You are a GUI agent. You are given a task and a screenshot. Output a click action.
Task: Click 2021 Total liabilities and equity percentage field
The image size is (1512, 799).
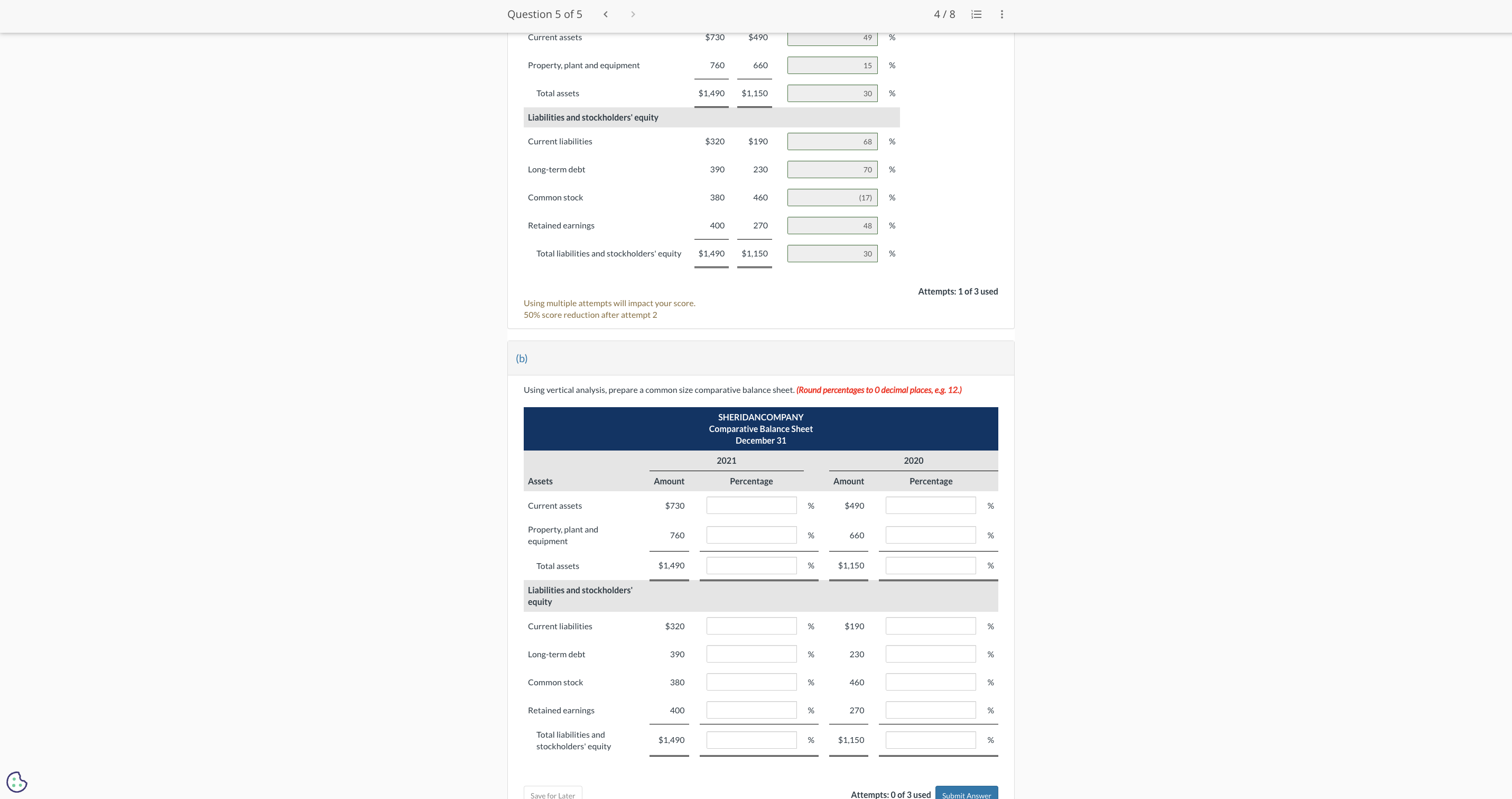pos(751,740)
